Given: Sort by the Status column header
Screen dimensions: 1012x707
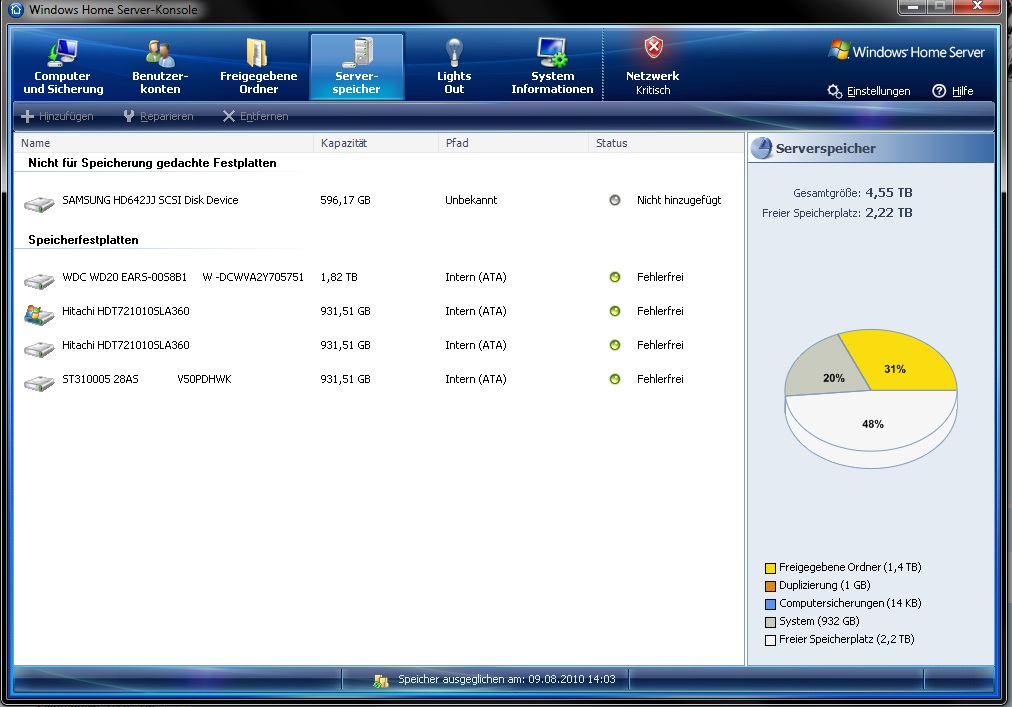Looking at the screenshot, I should point(666,143).
